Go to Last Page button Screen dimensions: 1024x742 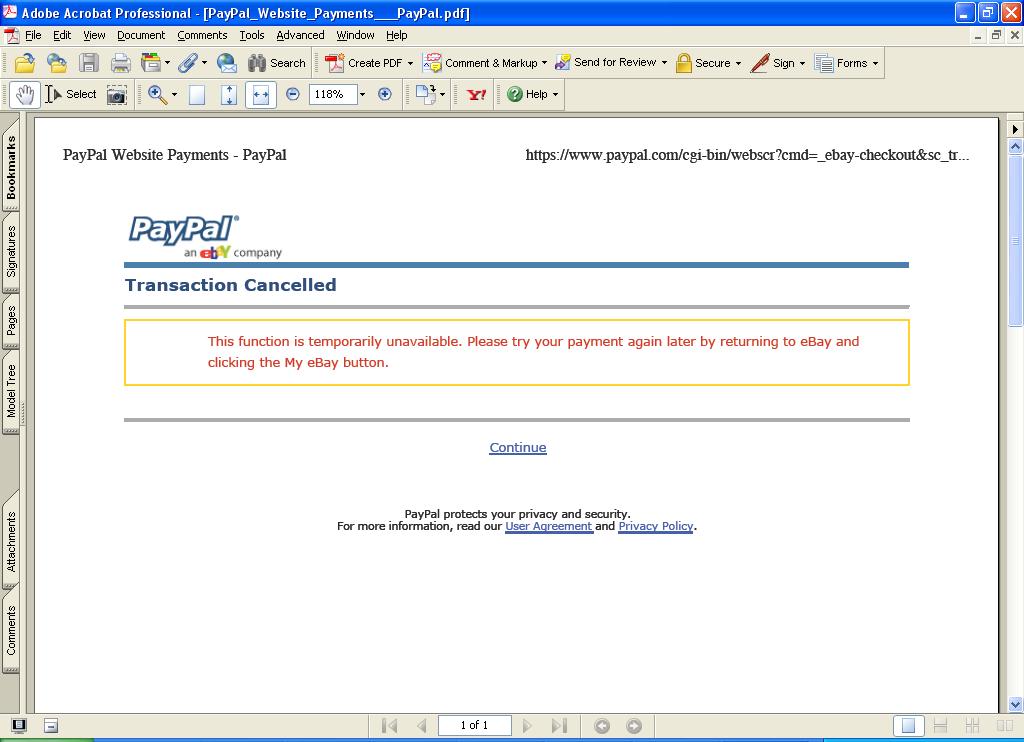click(x=559, y=726)
